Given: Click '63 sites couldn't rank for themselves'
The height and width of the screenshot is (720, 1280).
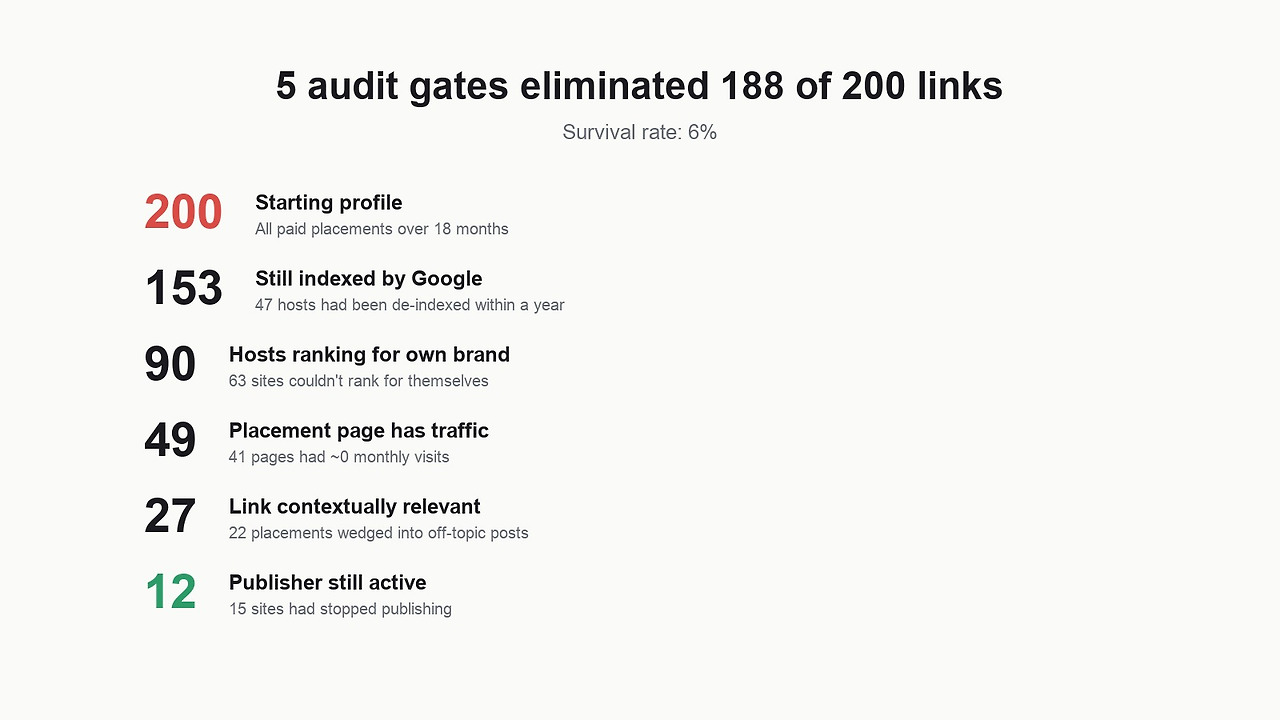Looking at the screenshot, I should point(358,381).
